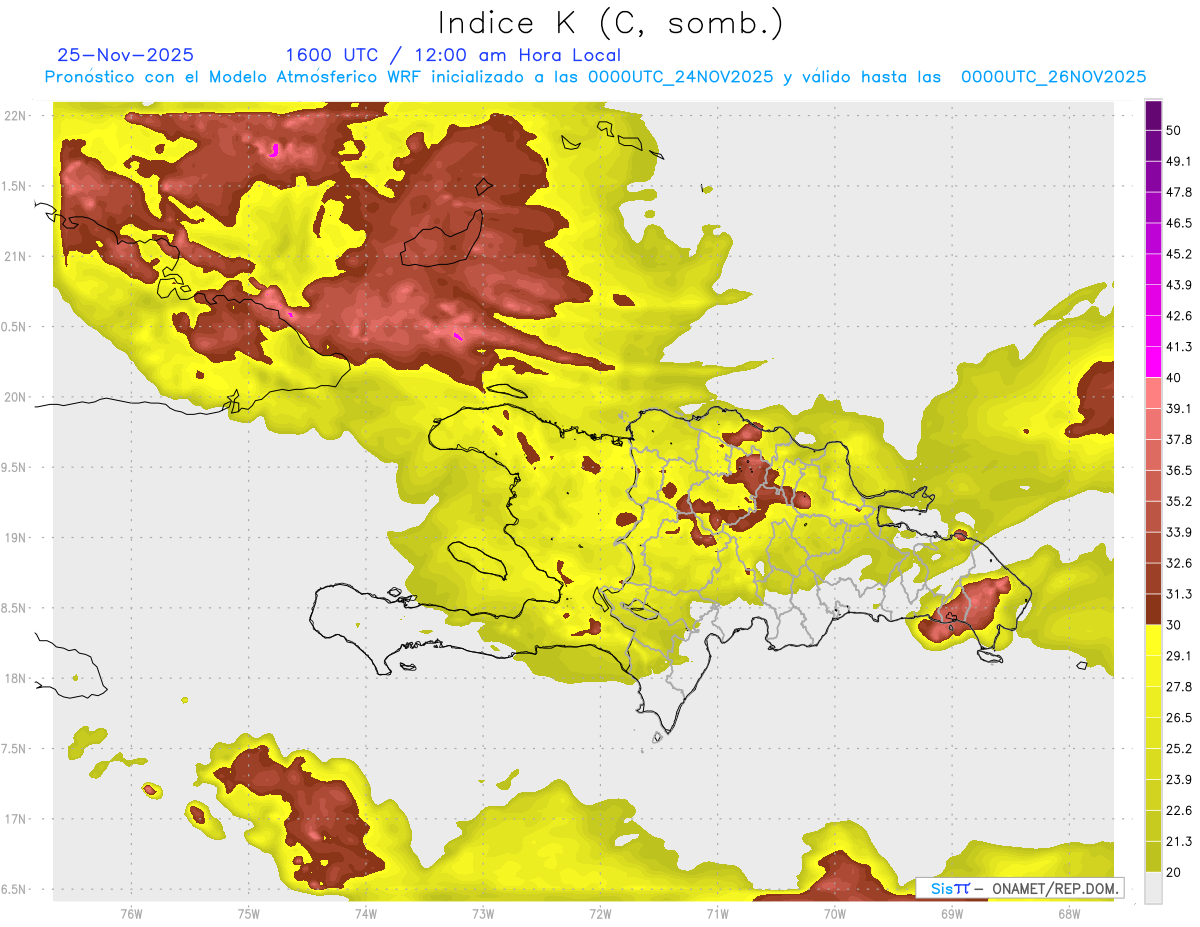Select the colorbar label '30'
This screenshot has height=927, width=1200.
[x=1174, y=625]
